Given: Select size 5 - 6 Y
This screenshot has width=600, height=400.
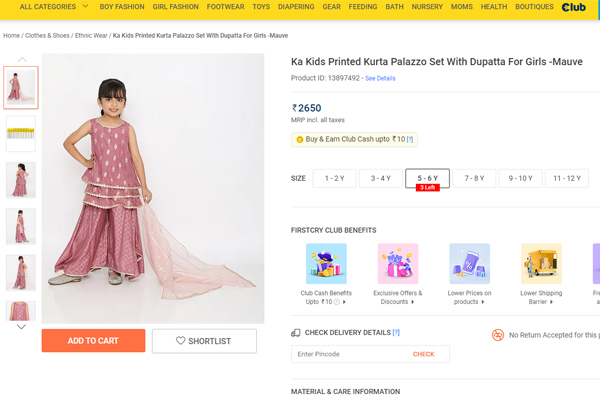Looking at the screenshot, I should (428, 178).
